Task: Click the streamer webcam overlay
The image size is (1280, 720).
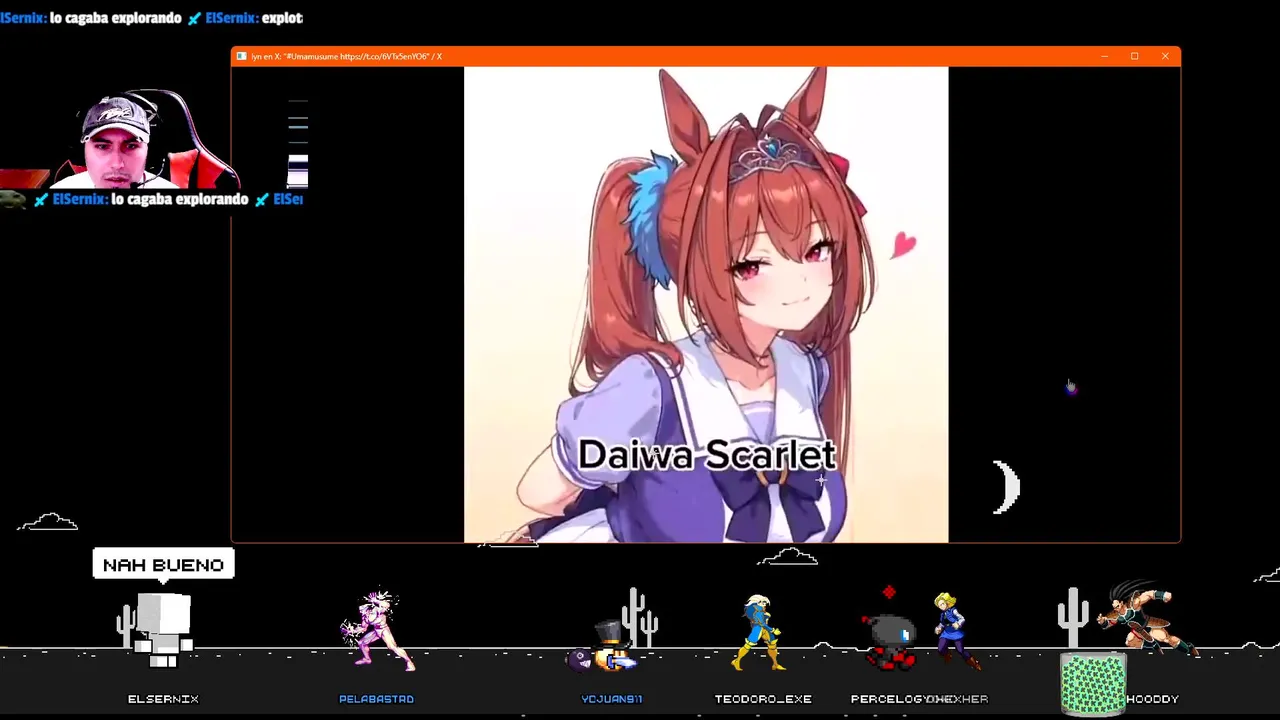Action: click(x=118, y=140)
